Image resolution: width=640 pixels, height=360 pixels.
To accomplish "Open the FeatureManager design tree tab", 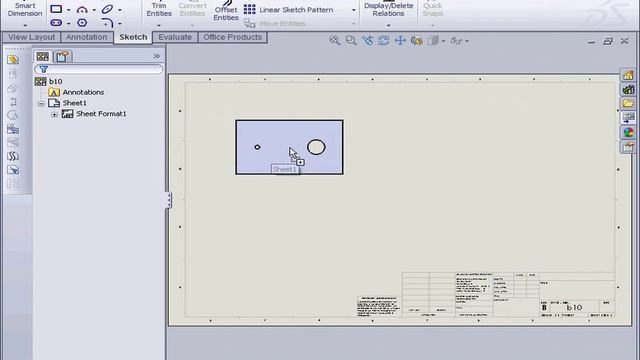I will pos(43,56).
